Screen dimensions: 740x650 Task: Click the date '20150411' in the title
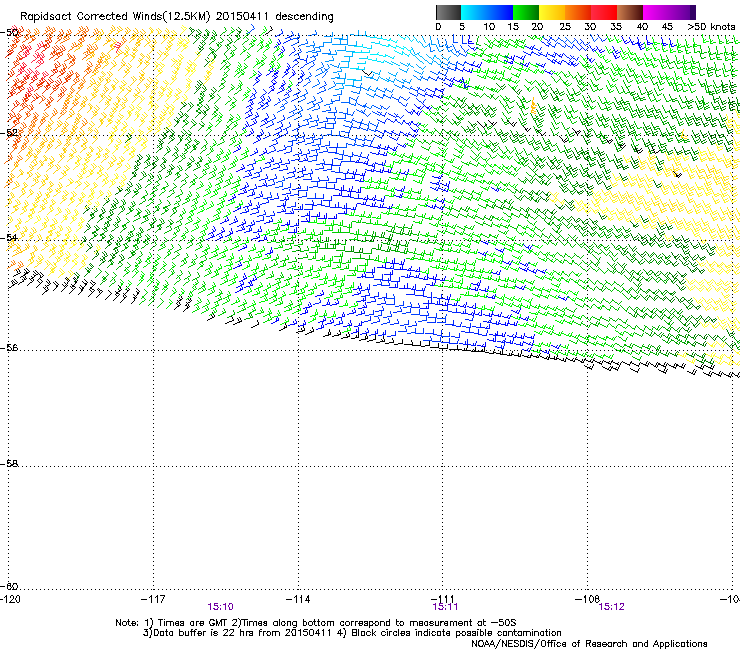[x=242, y=16]
